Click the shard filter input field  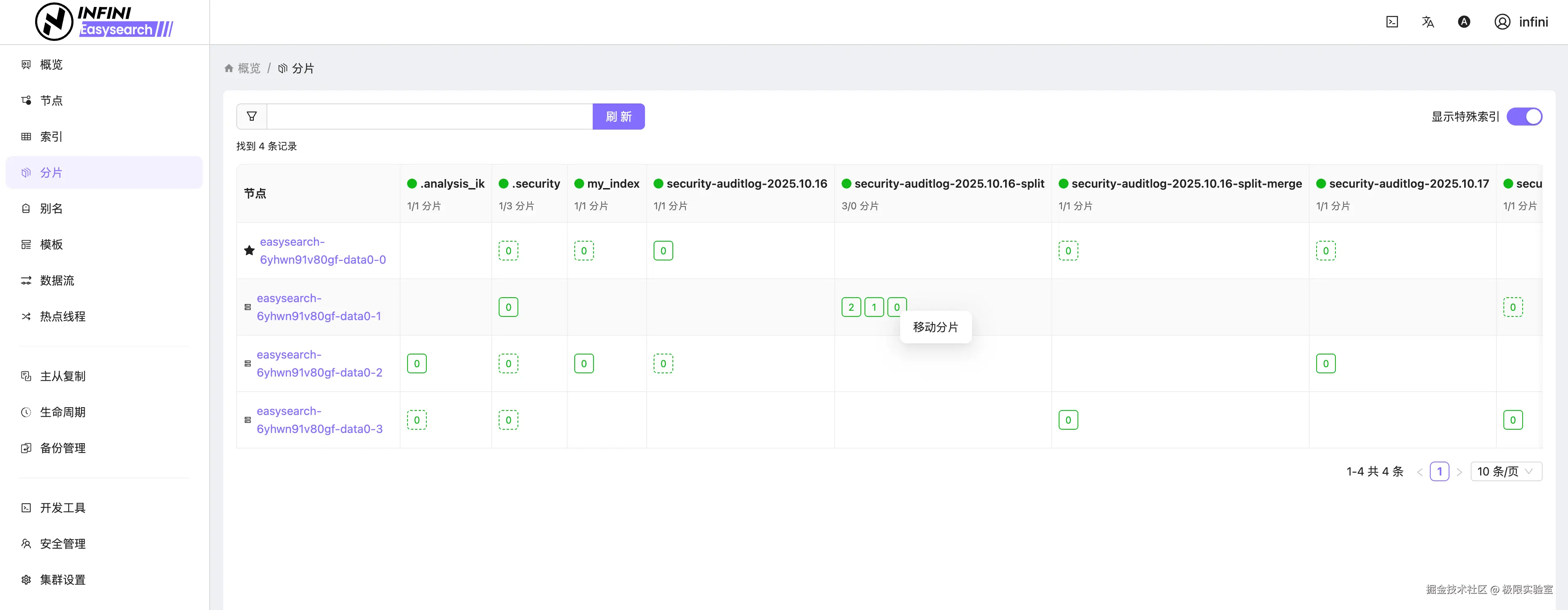pos(429,116)
